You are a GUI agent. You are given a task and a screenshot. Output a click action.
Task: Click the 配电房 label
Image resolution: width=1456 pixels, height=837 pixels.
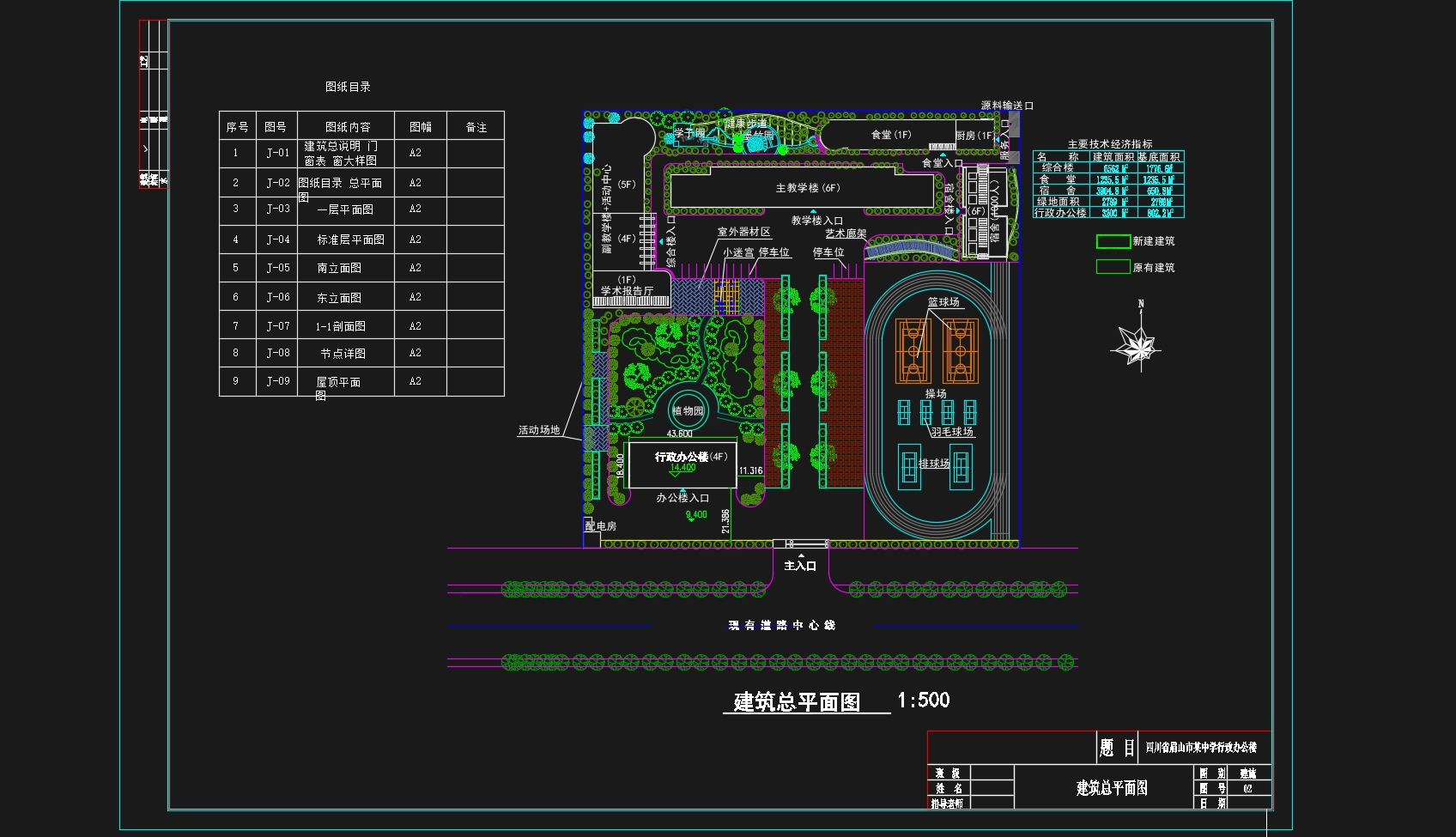click(601, 526)
